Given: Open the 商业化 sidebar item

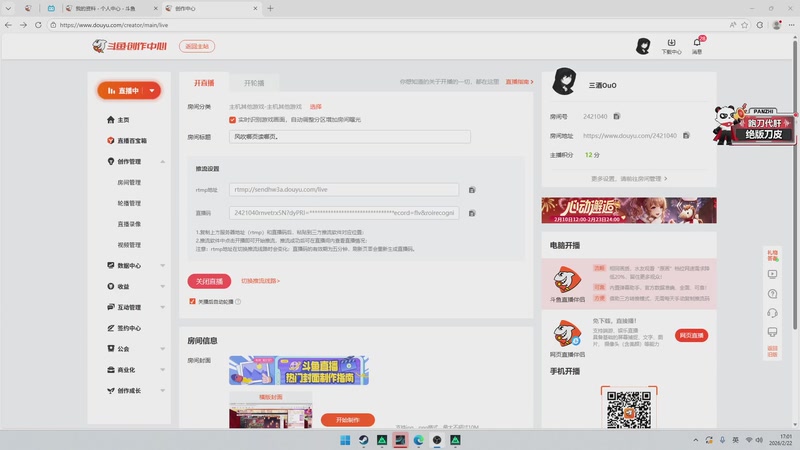Looking at the screenshot, I should tap(121, 370).
